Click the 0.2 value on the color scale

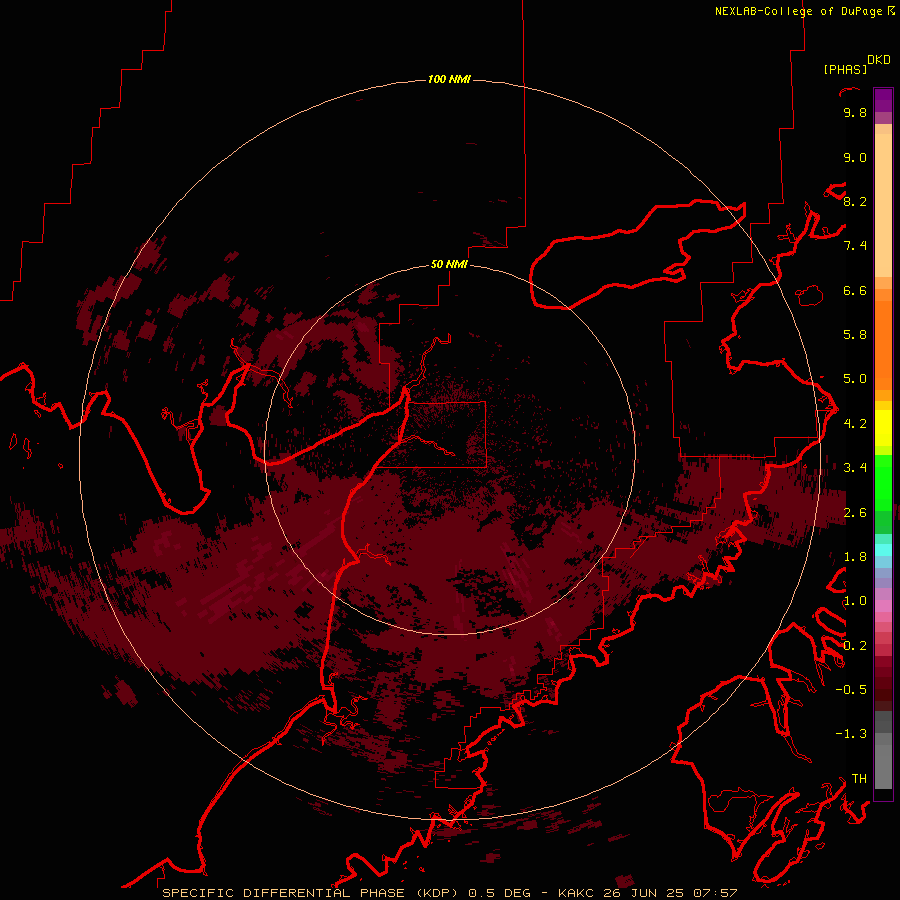click(855, 646)
